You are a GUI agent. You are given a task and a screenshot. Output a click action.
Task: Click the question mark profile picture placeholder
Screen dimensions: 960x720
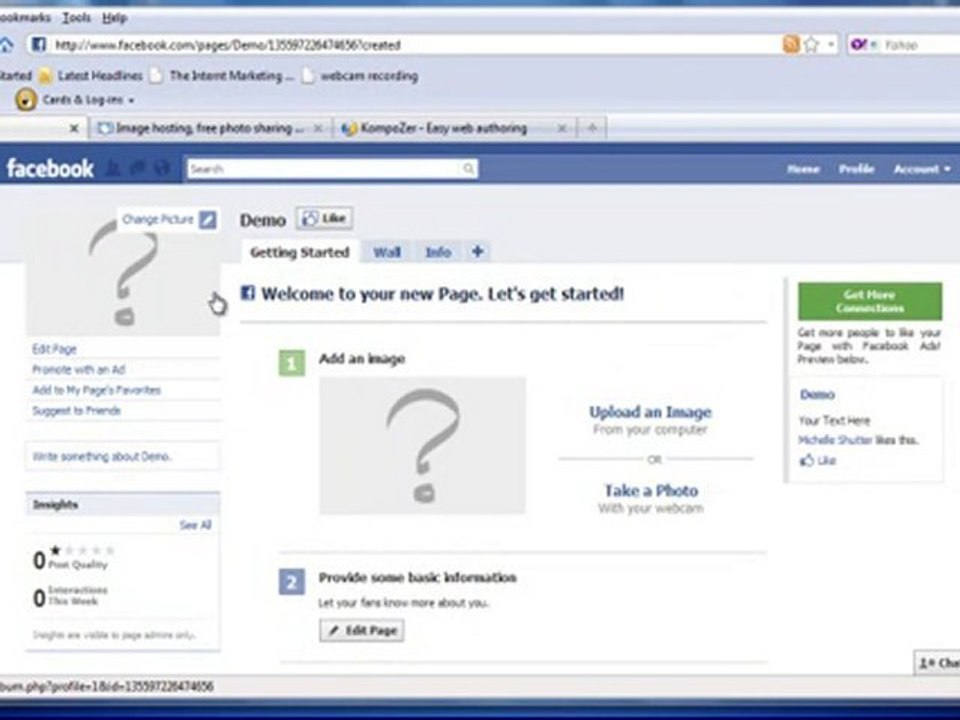click(123, 274)
